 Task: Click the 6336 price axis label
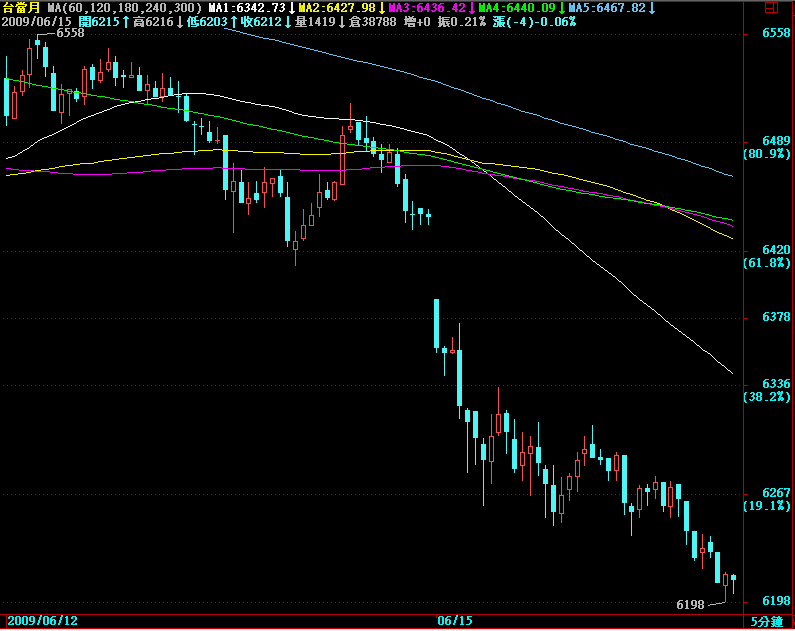777,384
